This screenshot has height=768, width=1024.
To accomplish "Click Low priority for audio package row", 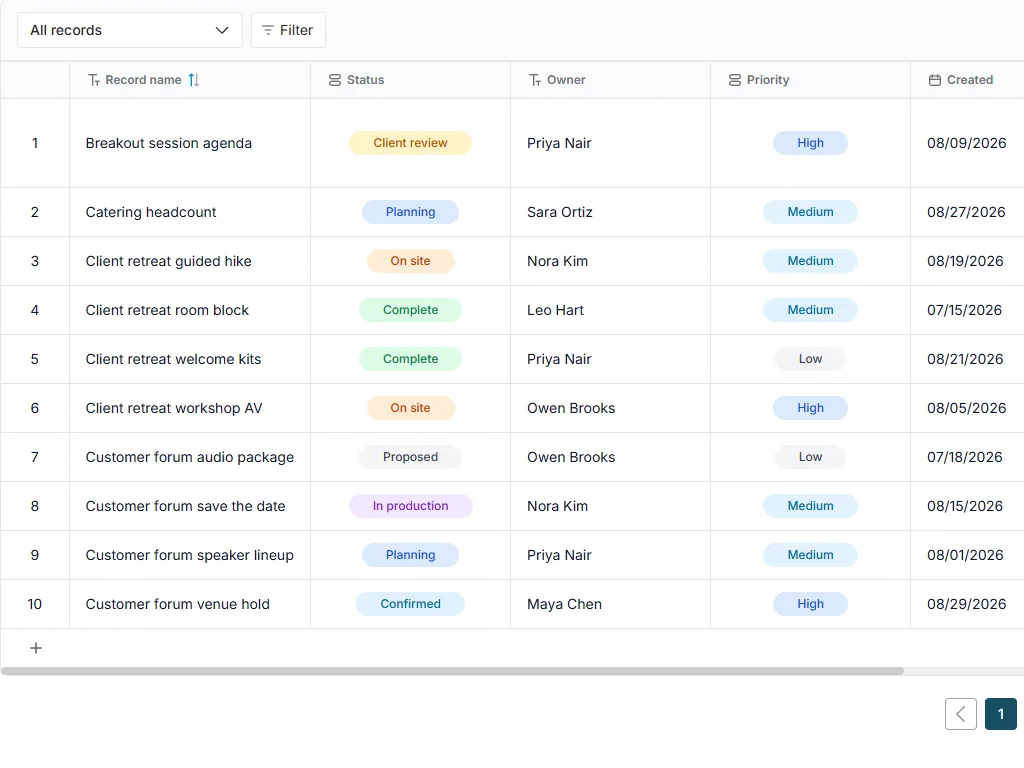I will tap(810, 456).
